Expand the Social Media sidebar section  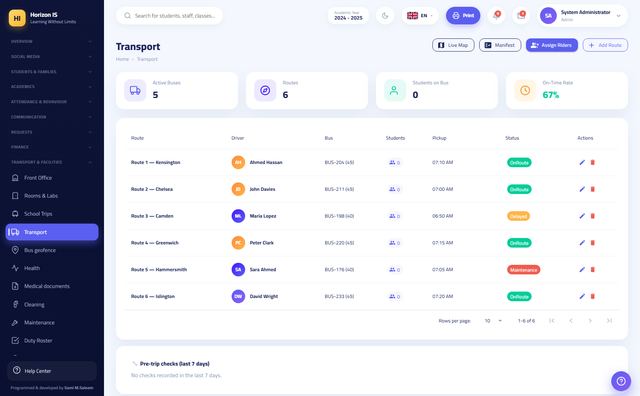52,56
